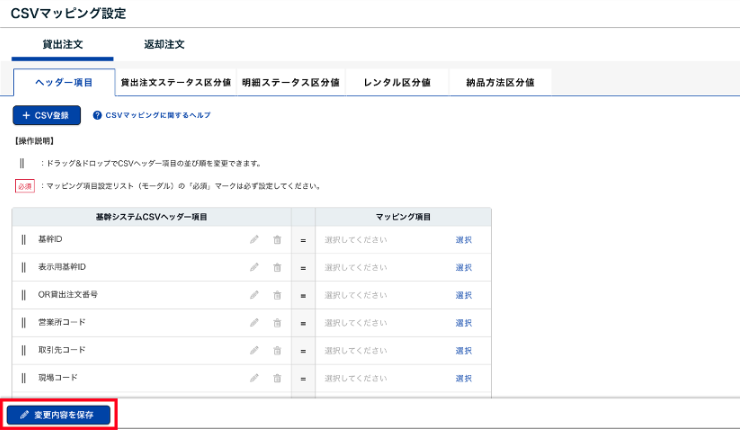The width and height of the screenshot is (740, 431).
Task: Click the CSV登録 button
Action: 46,115
